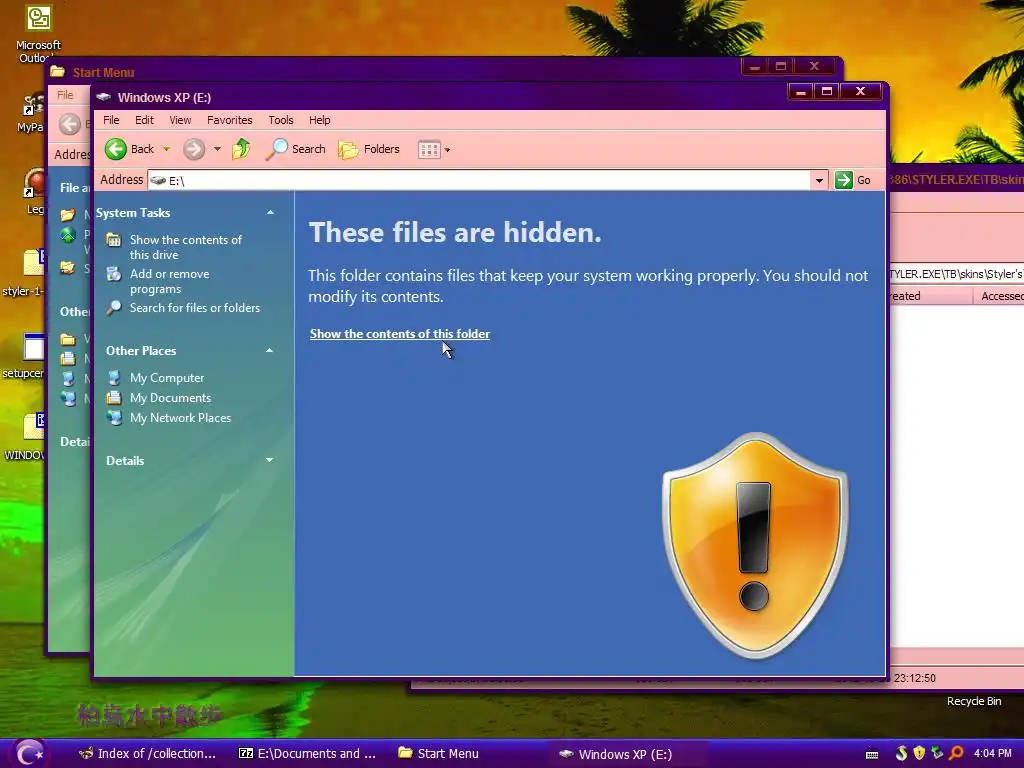This screenshot has height=768, width=1024.
Task: Open the Edit menu
Action: 144,120
